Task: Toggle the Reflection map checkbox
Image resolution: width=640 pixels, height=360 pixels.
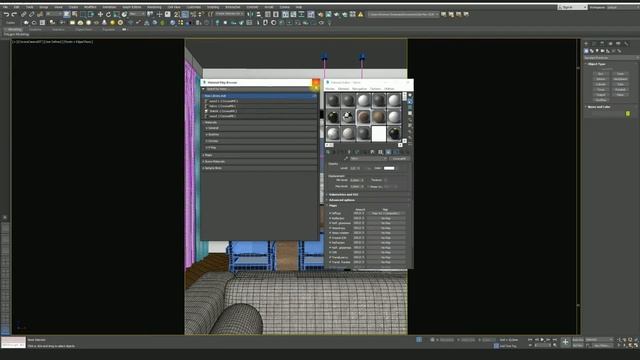Action: (330, 218)
